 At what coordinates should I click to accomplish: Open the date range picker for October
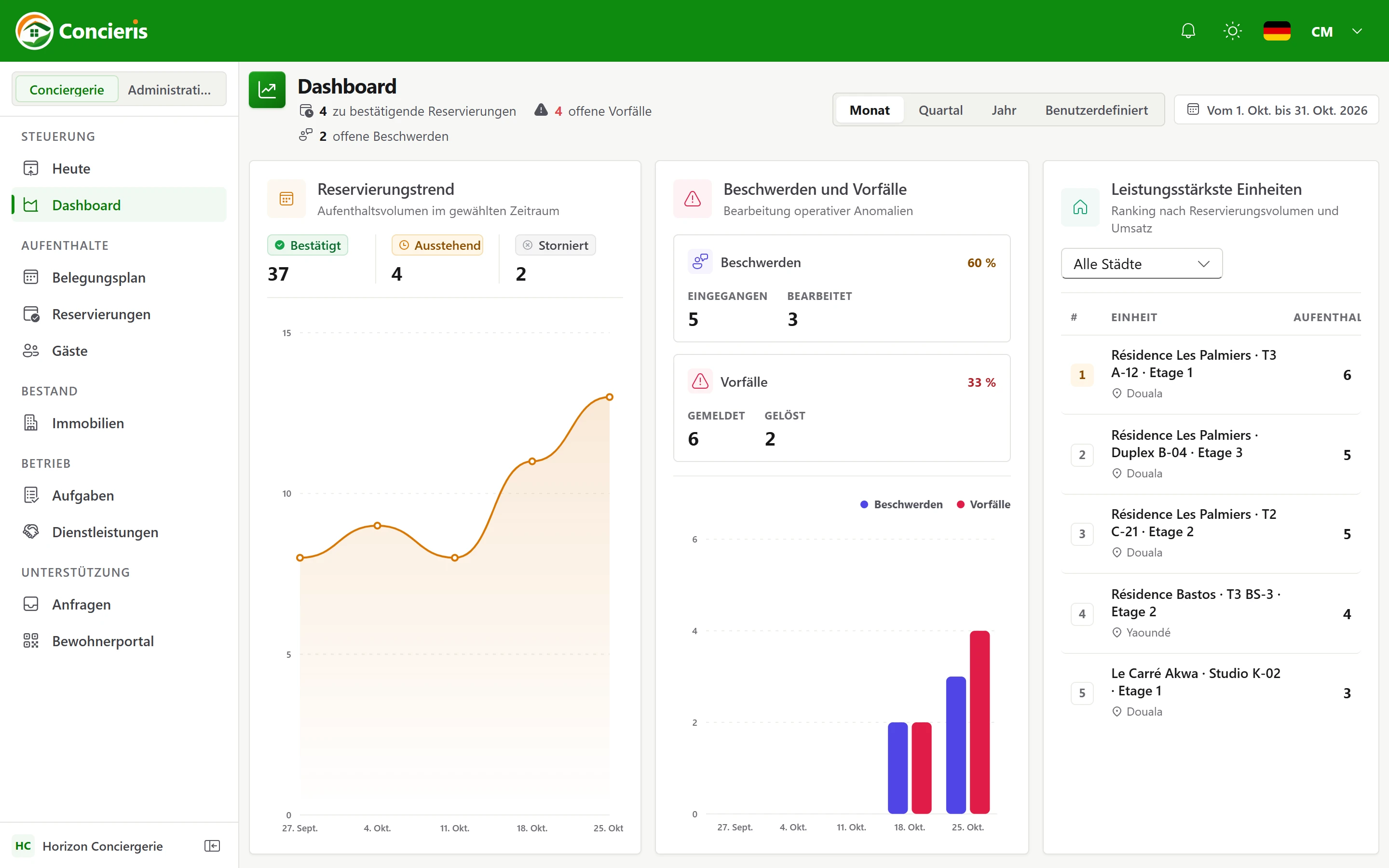point(1277,109)
